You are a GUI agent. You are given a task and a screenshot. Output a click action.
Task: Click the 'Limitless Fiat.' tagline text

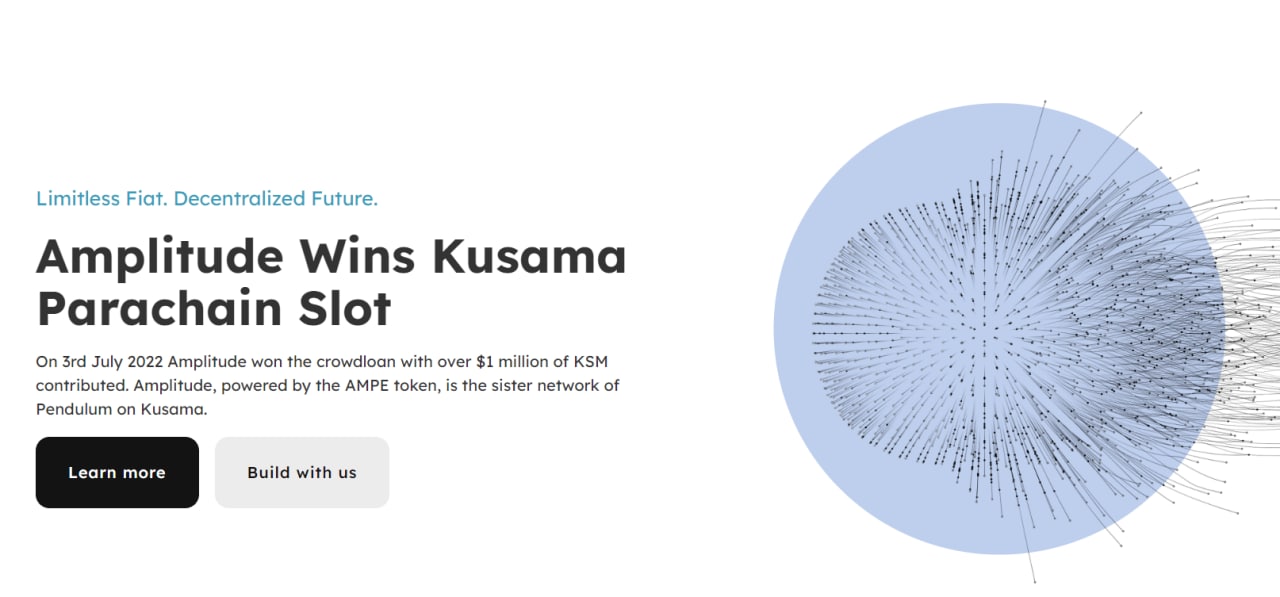click(x=101, y=198)
